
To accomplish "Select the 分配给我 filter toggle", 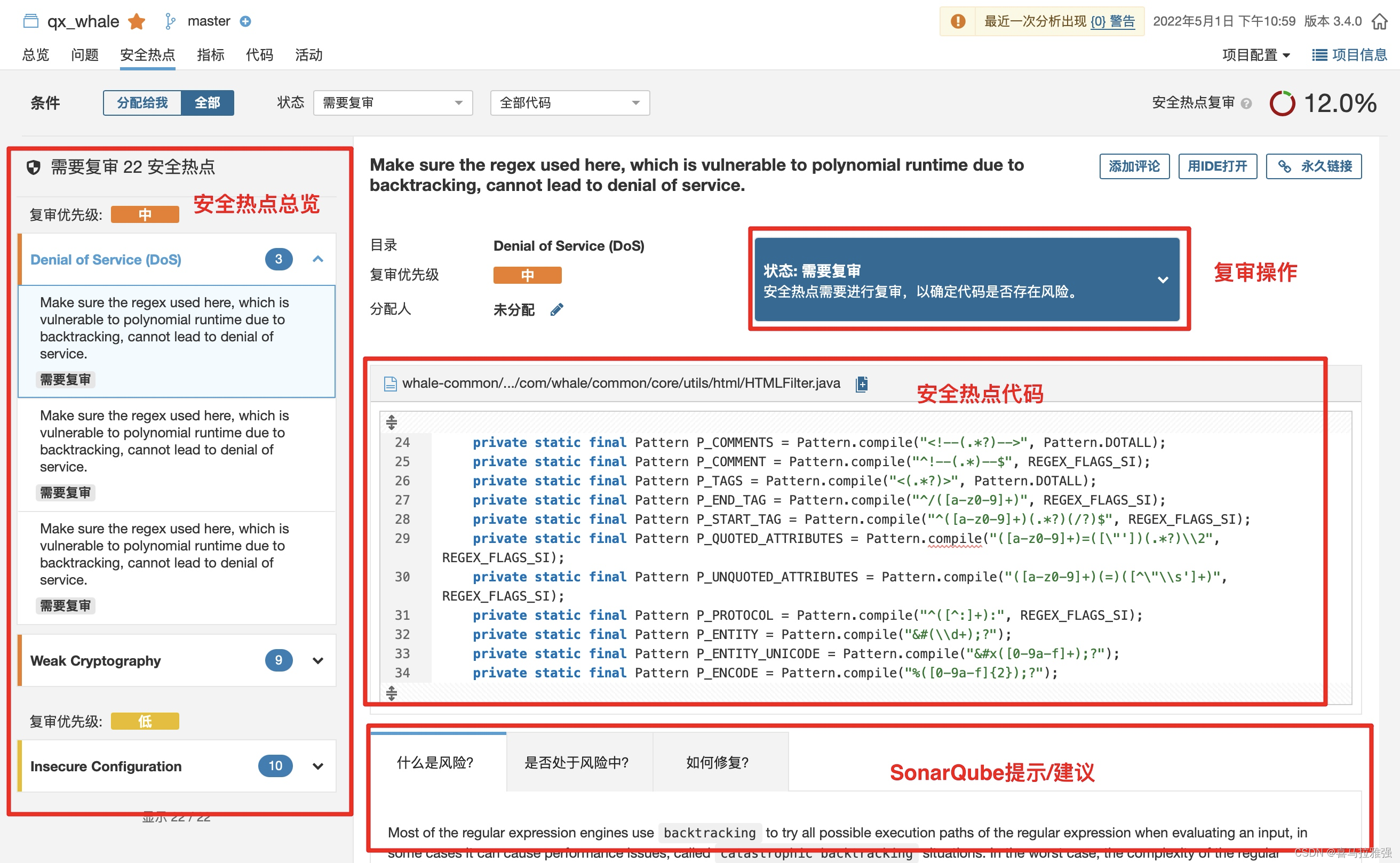I will tap(142, 103).
